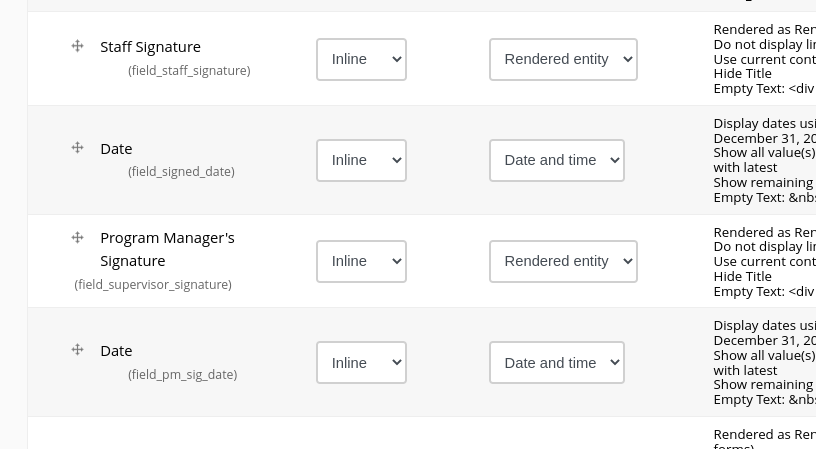Viewport: 816px width, 449px height.
Task: Open Inline dropdown for Program Manager's Signature
Action: click(x=361, y=261)
